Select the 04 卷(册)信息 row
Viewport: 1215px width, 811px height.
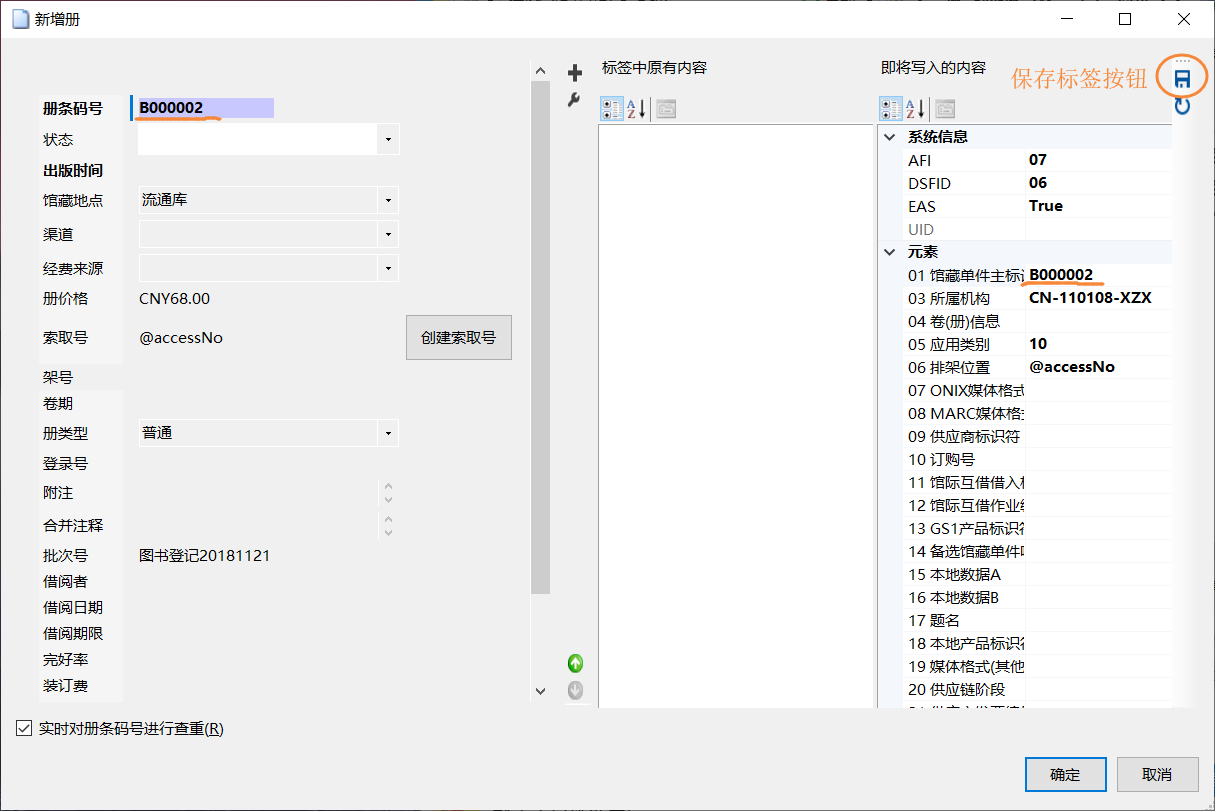(x=1038, y=321)
